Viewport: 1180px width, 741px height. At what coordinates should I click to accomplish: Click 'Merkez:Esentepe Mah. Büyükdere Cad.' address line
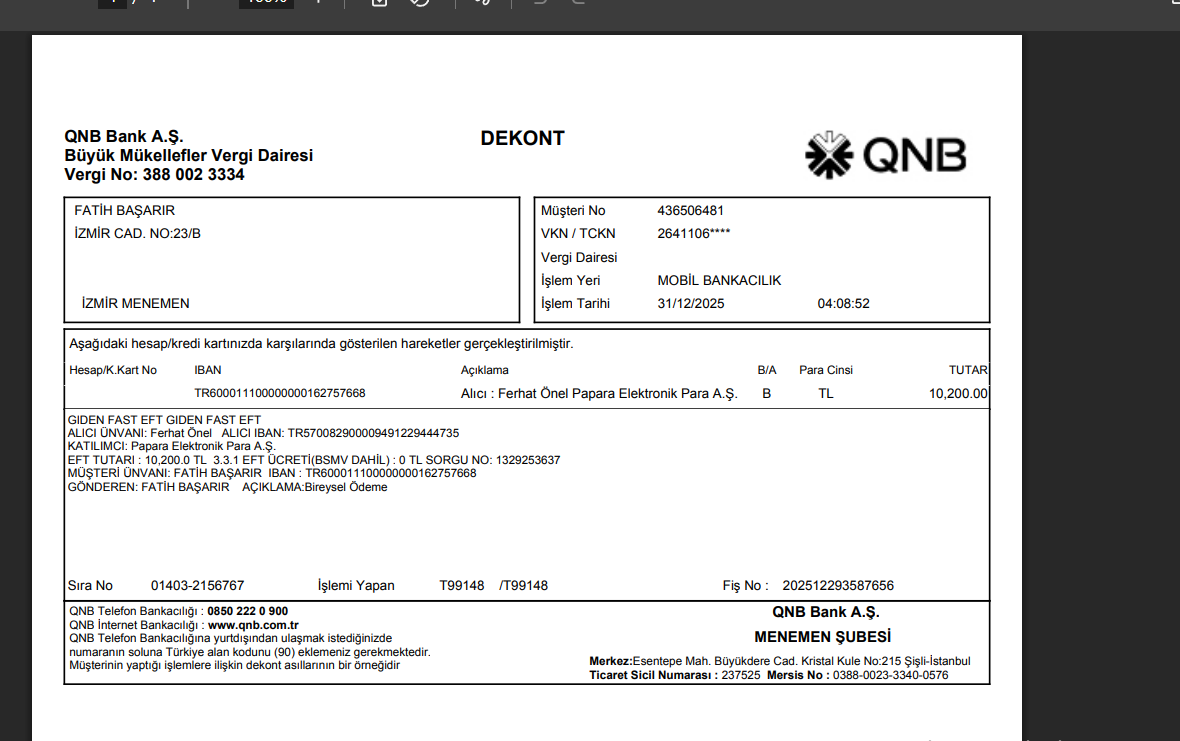(x=780, y=661)
